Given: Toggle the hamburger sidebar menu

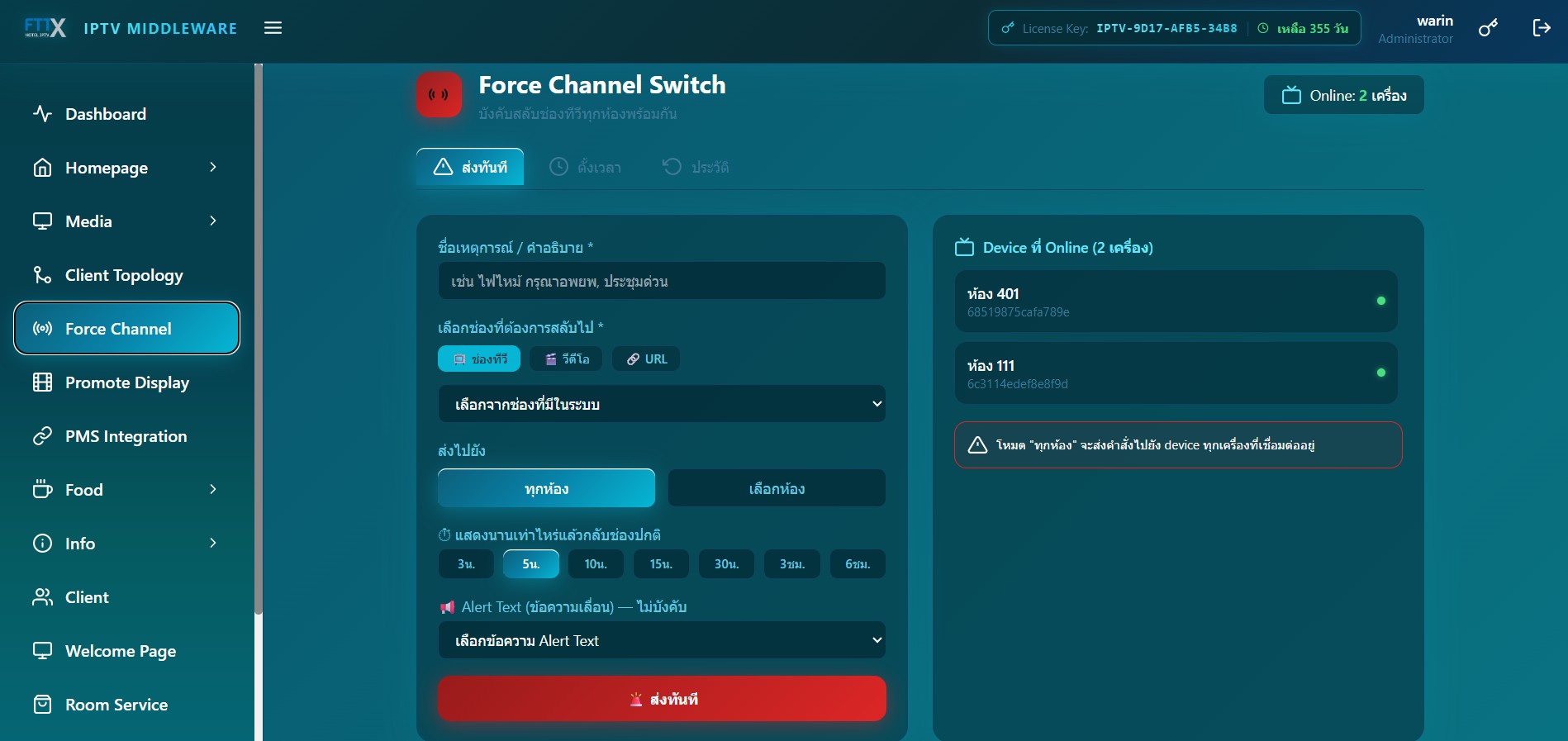Looking at the screenshot, I should [x=273, y=28].
